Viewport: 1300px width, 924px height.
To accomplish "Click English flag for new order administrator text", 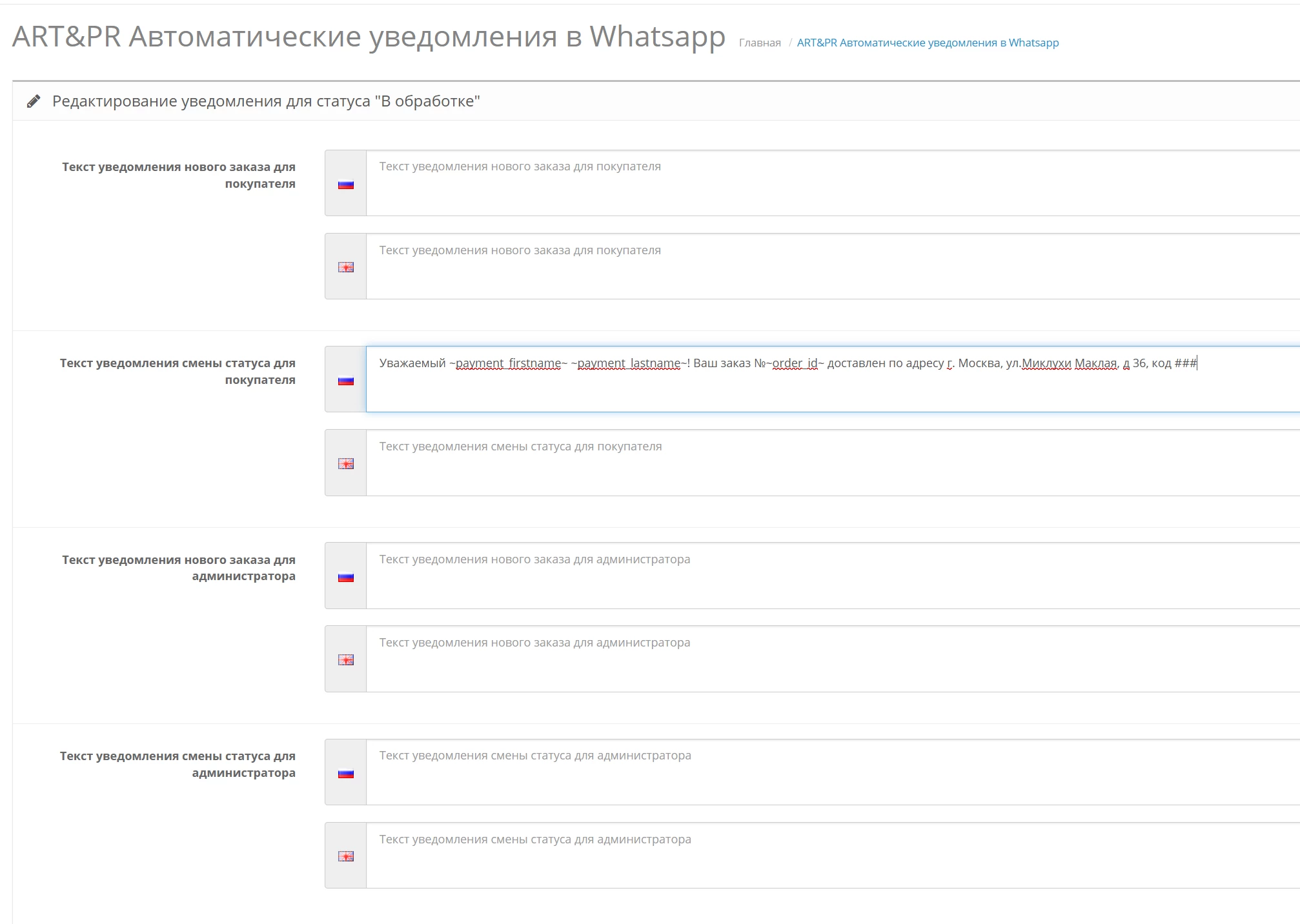I will [x=346, y=660].
